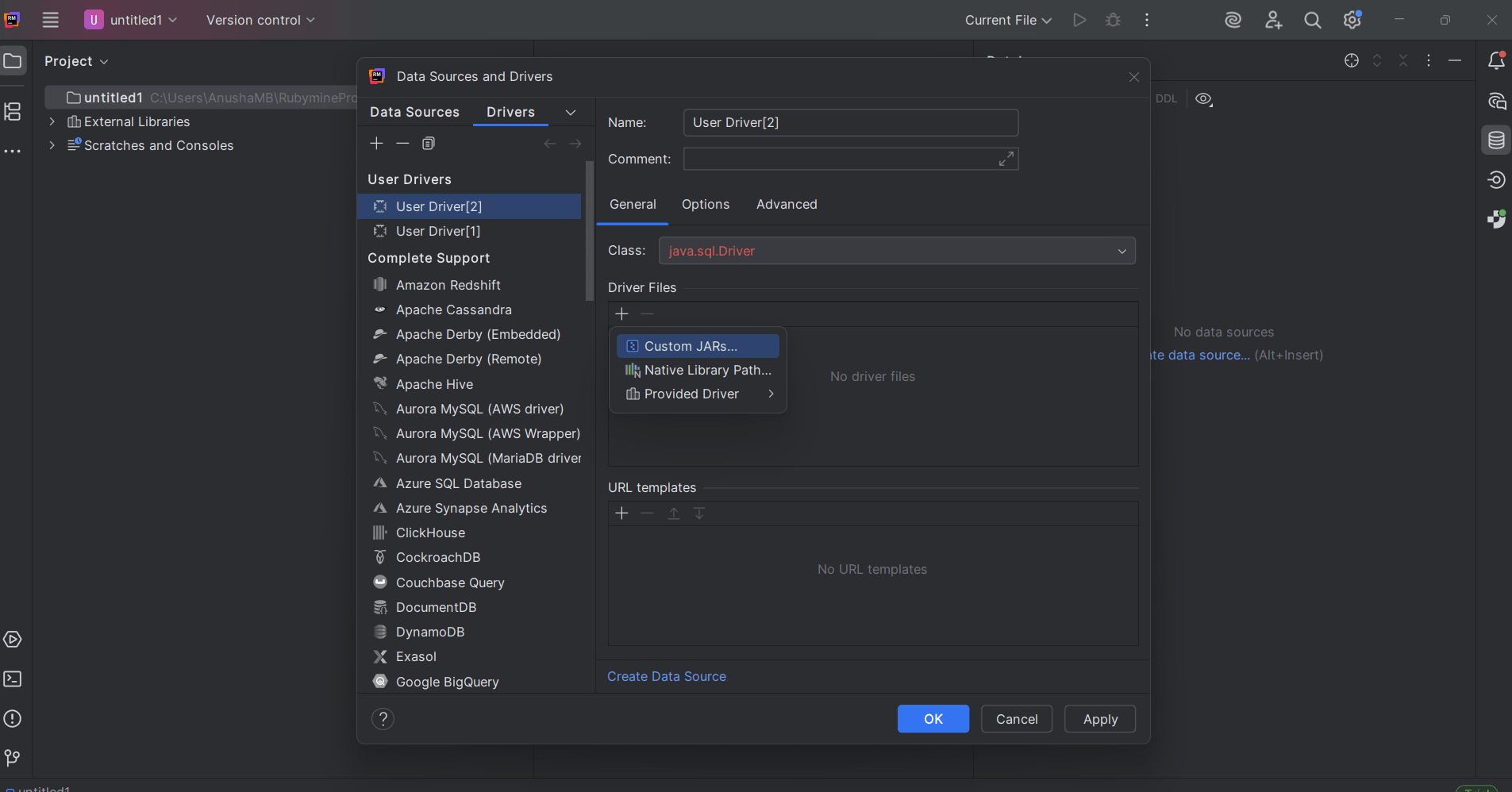This screenshot has height=792, width=1512.
Task: Open the Terminal tool window icon
Action: tap(13, 679)
